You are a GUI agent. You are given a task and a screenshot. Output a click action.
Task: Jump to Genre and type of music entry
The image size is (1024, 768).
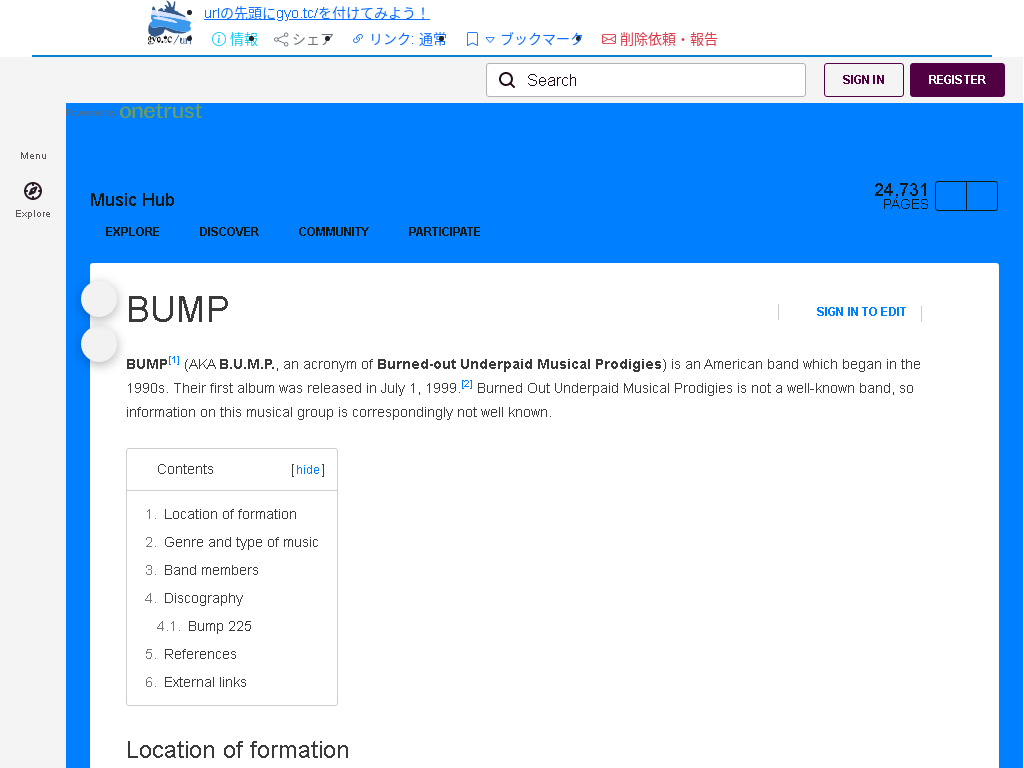pyautogui.click(x=241, y=543)
